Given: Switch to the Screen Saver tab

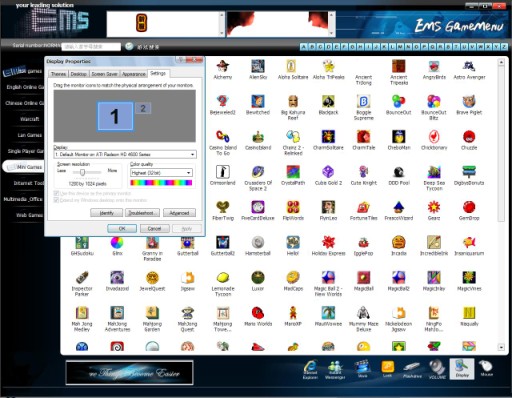Looking at the screenshot, I should tap(104, 74).
